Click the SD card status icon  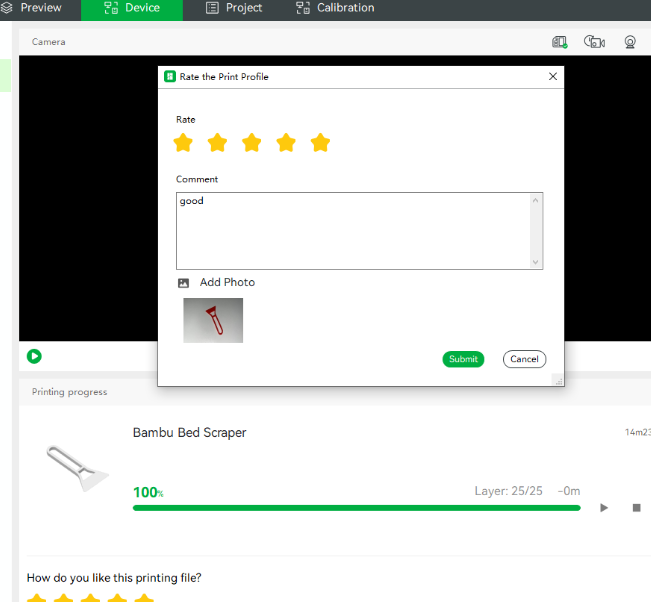pos(560,42)
